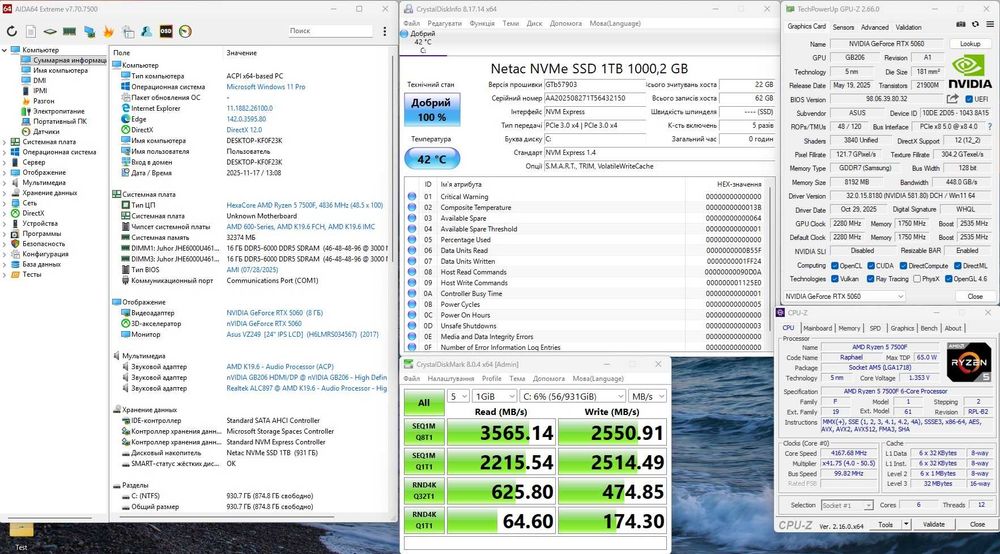The image size is (1000, 554).
Task: Collapse Компьютер tree node in AIDA64
Action: (x=4, y=50)
